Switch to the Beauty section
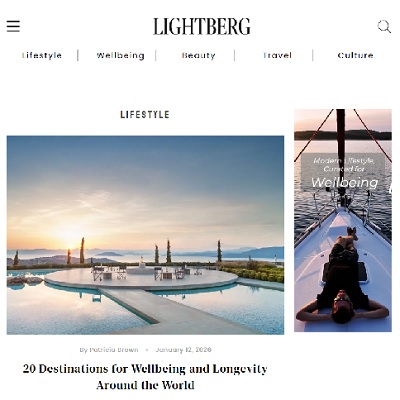This screenshot has width=400, height=400. [x=199, y=55]
